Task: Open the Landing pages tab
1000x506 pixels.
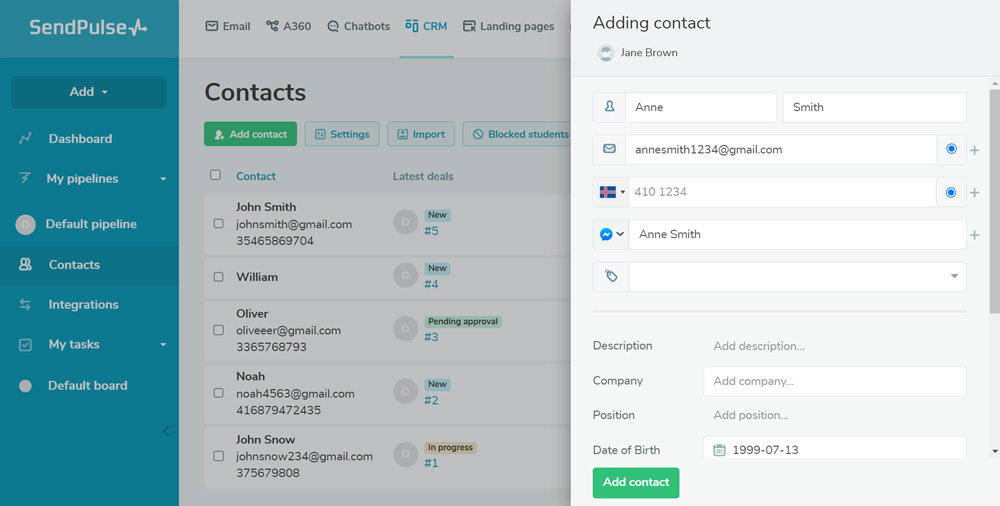Action: (x=508, y=26)
